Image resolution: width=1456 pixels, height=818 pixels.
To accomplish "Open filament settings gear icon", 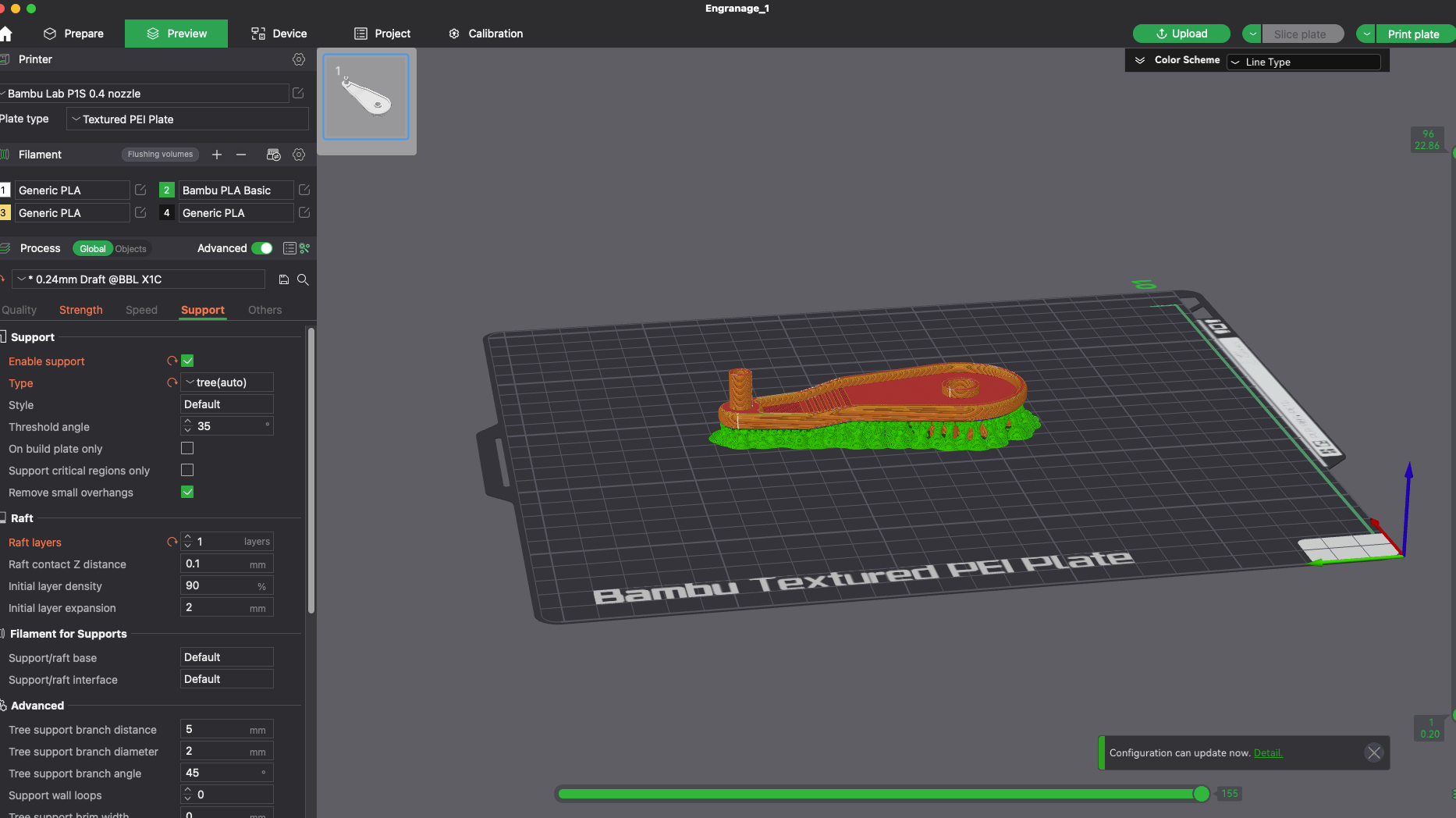I will pyautogui.click(x=299, y=155).
